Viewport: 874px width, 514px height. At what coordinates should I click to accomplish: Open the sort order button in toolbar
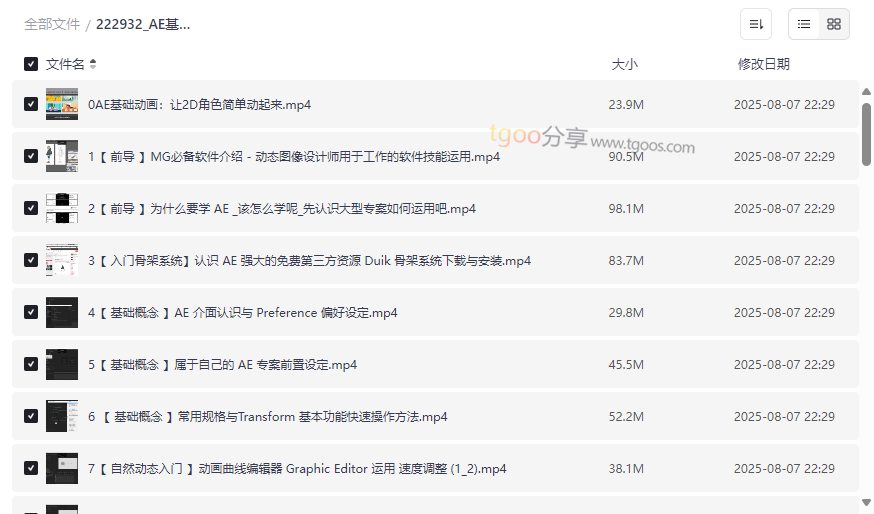coord(755,24)
